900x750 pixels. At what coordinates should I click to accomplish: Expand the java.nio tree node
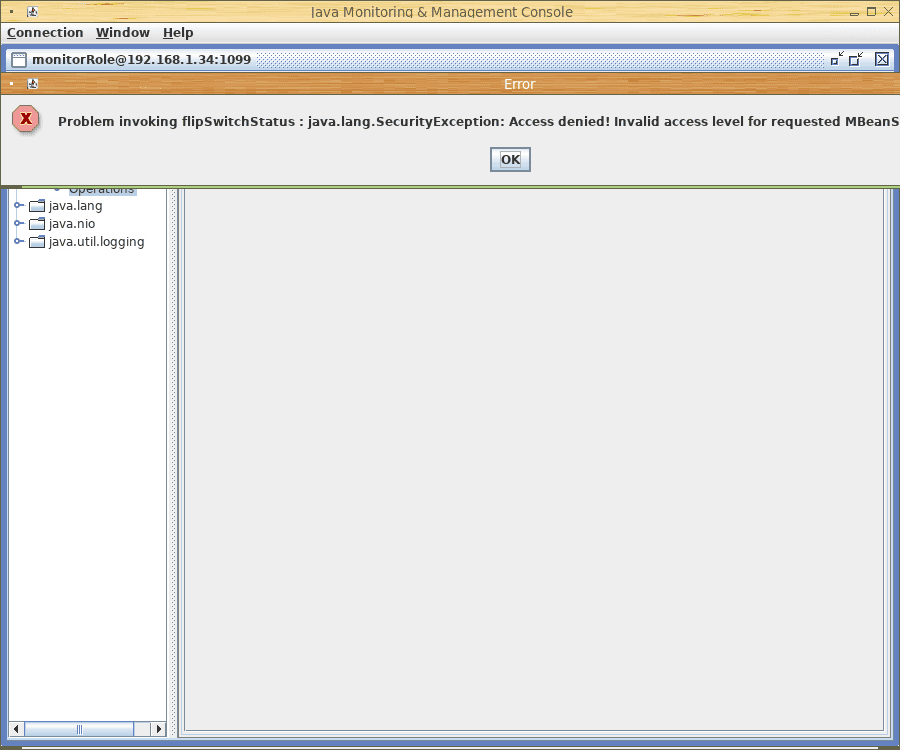click(18, 223)
